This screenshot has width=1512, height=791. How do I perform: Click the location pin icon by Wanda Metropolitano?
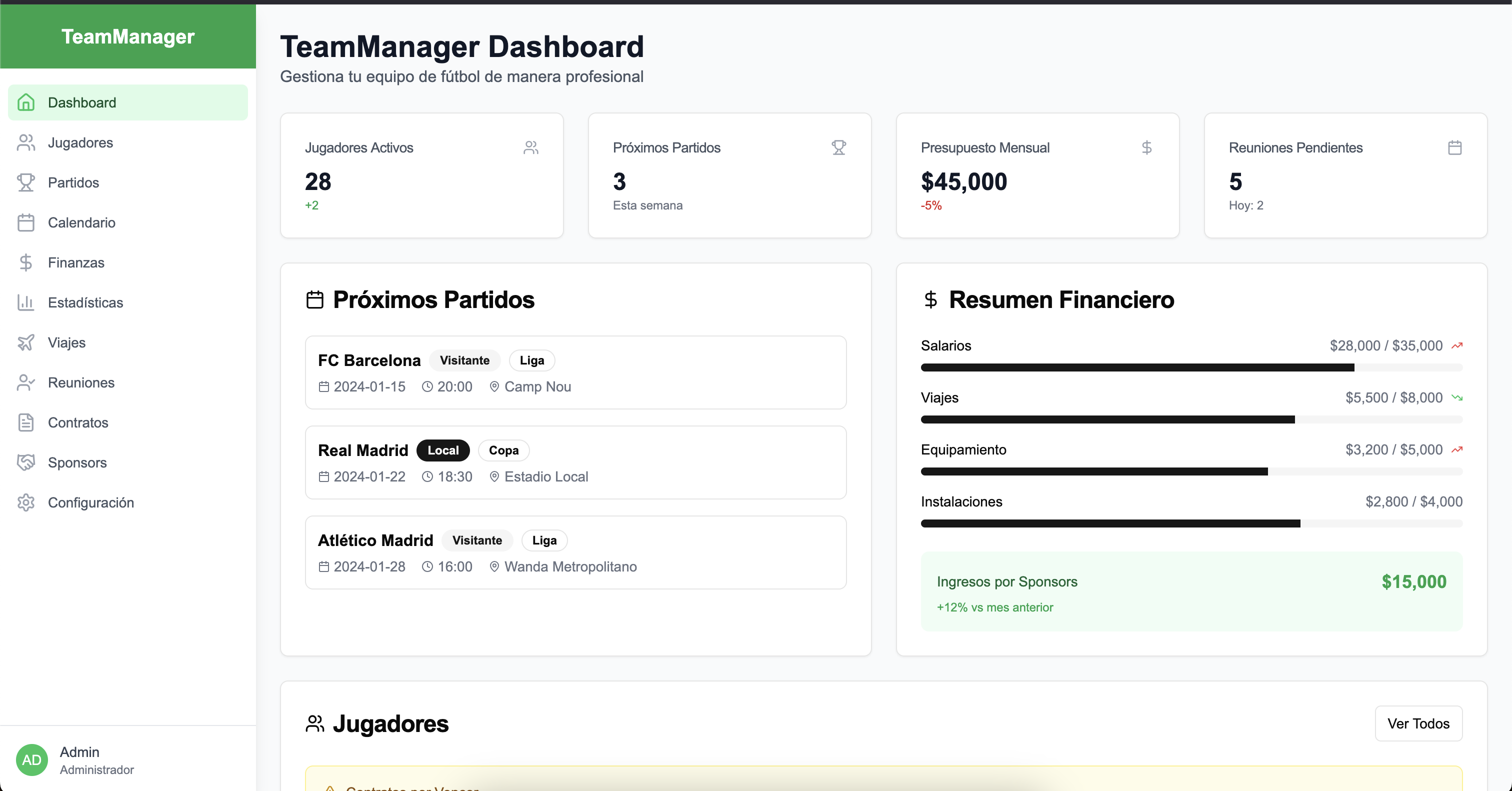pos(494,567)
